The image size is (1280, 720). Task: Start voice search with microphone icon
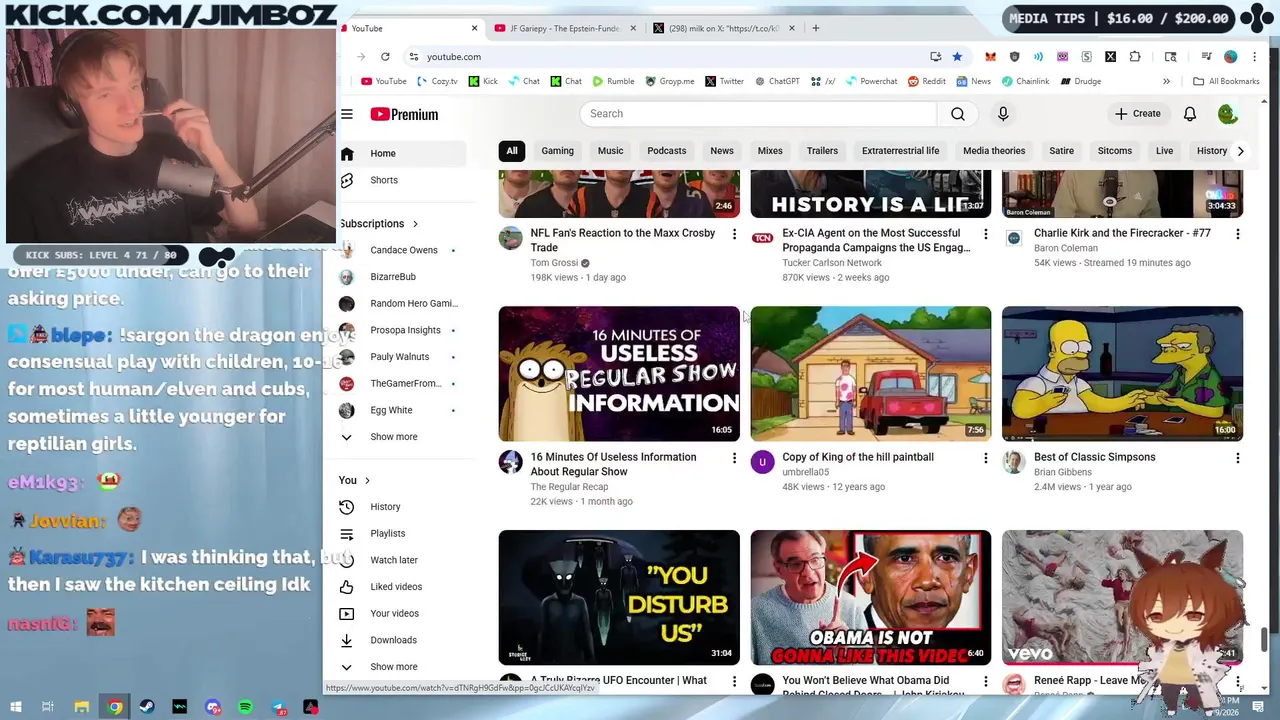[1003, 114]
